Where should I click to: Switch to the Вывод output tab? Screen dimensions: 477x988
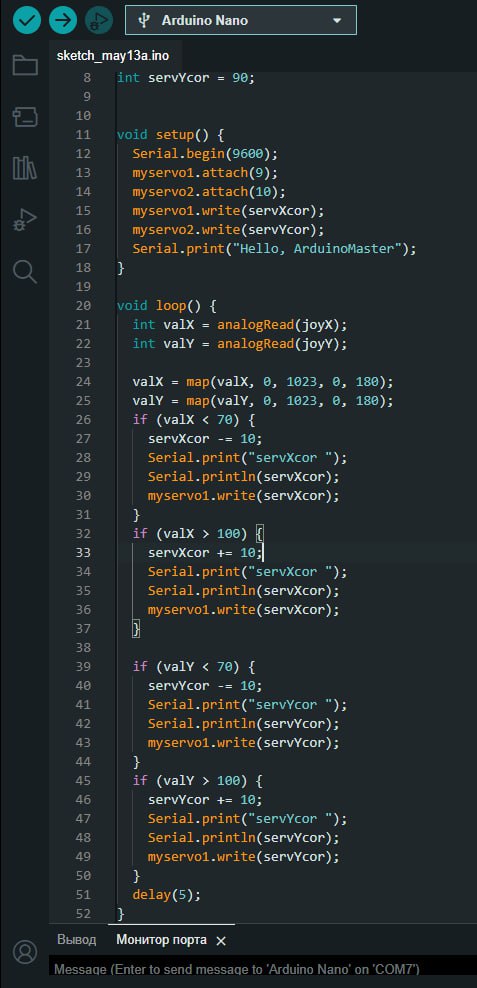77,940
